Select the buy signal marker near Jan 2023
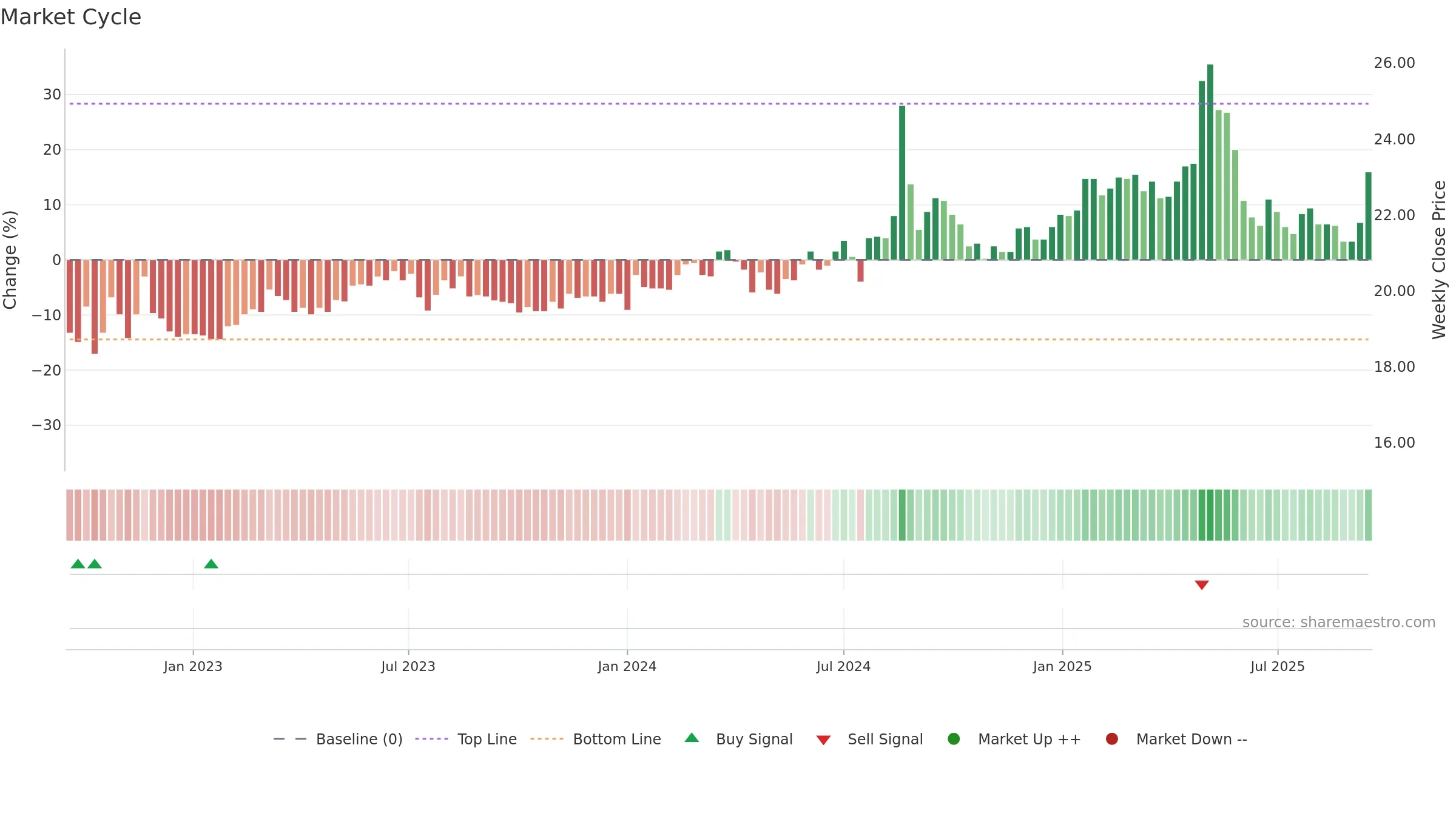 tap(211, 564)
